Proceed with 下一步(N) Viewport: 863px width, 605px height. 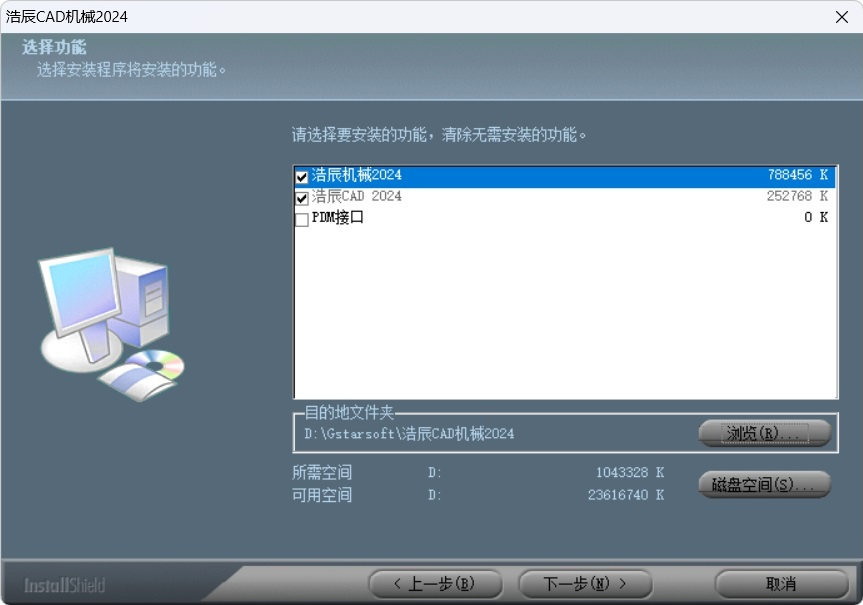(x=584, y=584)
